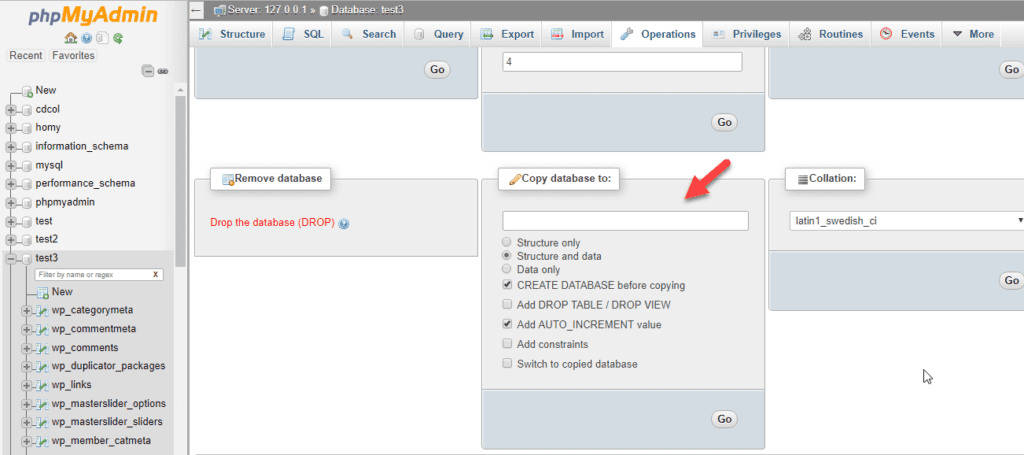Open the Search tab
The height and width of the screenshot is (455, 1024).
click(x=368, y=35)
